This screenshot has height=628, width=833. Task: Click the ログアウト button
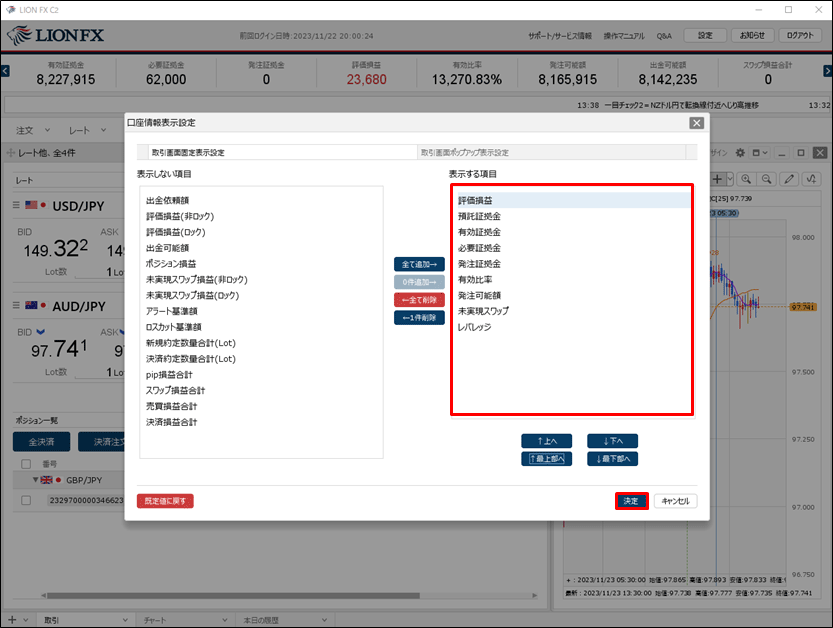[800, 36]
